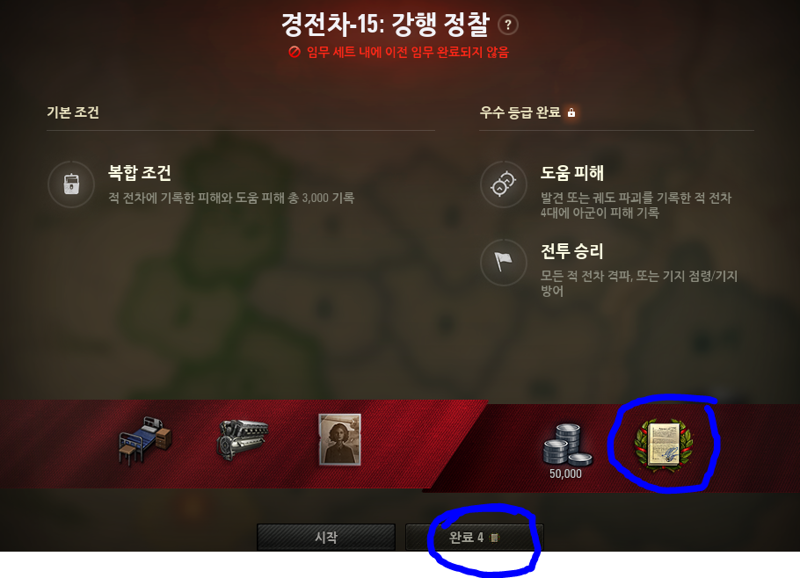Click the 복합 조건 condition icon
Viewport: 800px width, 578px height.
[x=71, y=184]
